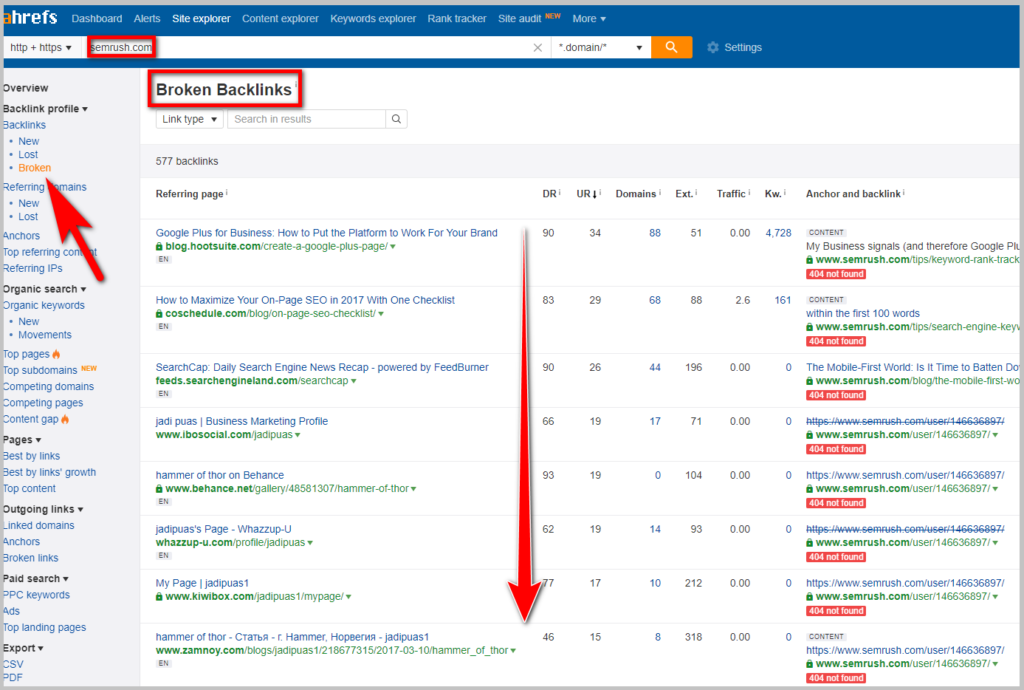Select Broken under Backlinks
This screenshot has width=1024, height=690.
coord(35,168)
